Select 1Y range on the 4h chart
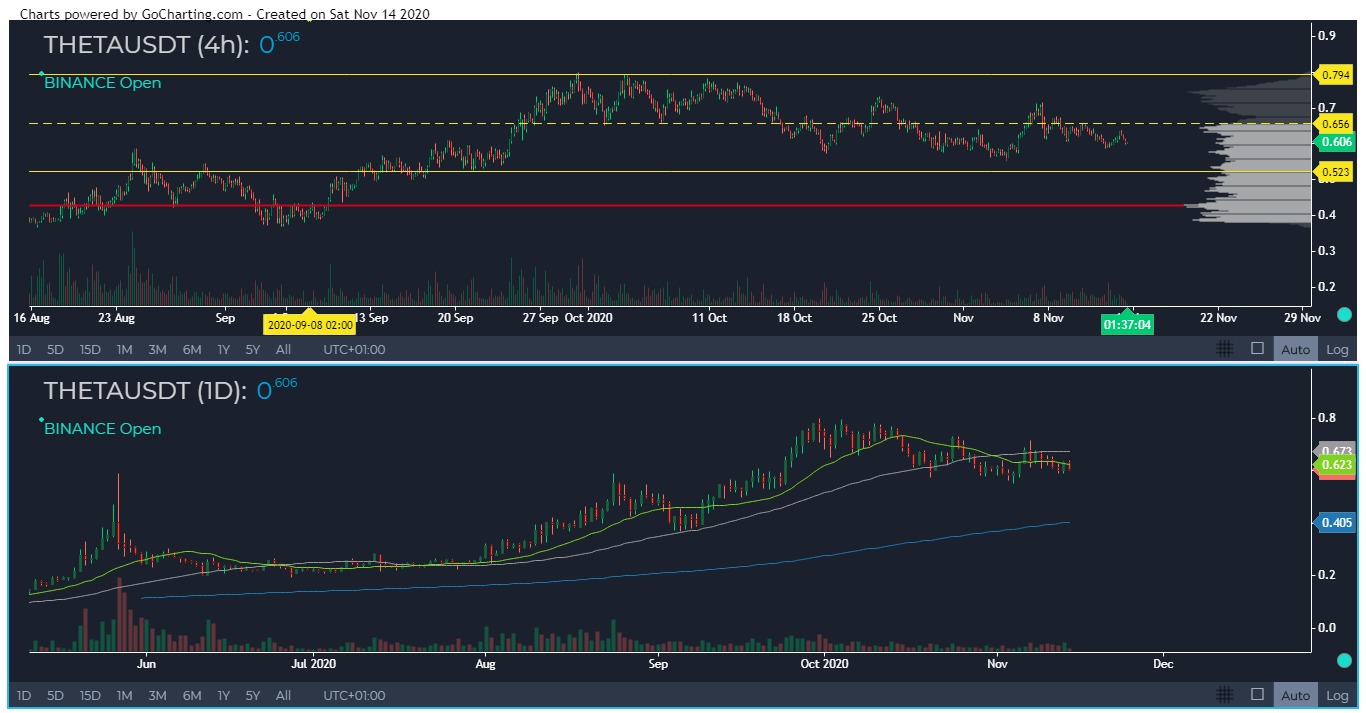The image size is (1366, 713). point(224,349)
